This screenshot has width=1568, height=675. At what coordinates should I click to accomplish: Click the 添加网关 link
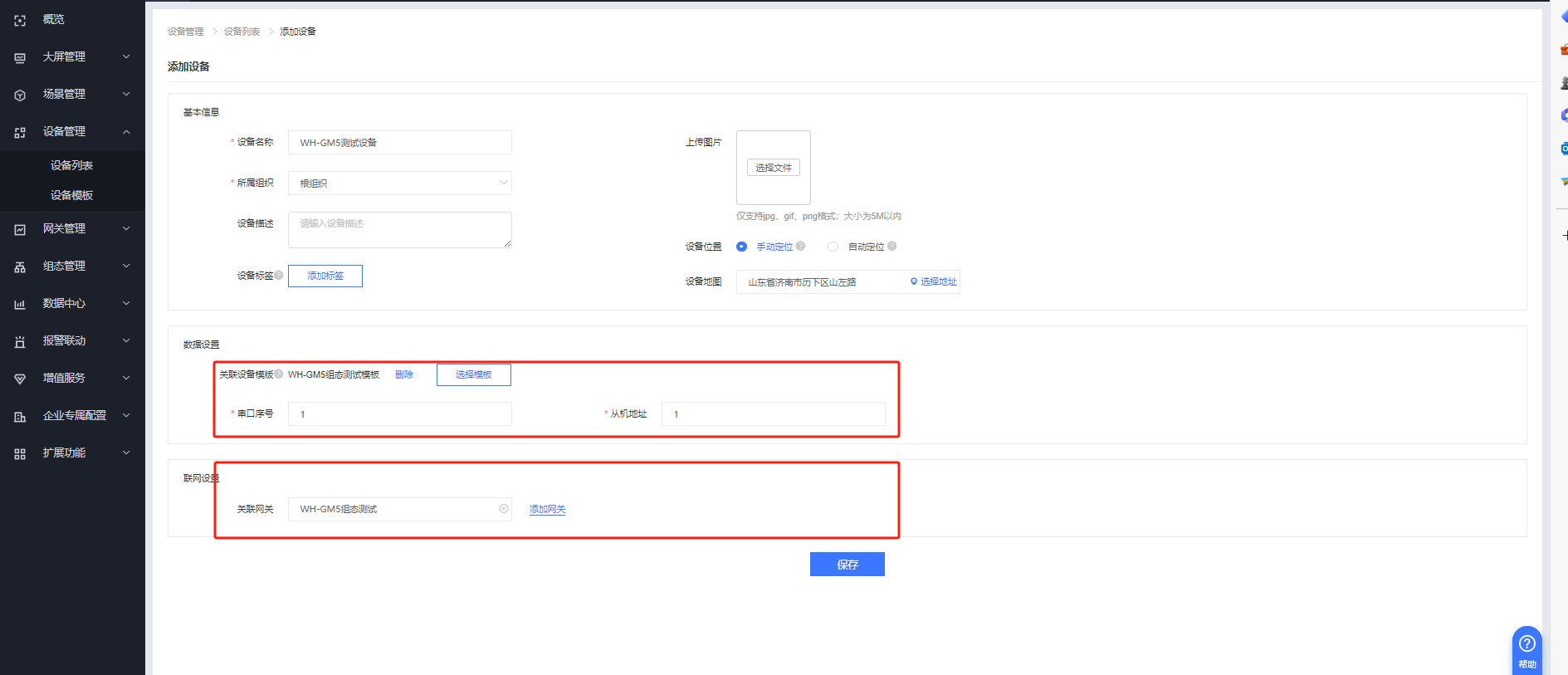547,510
